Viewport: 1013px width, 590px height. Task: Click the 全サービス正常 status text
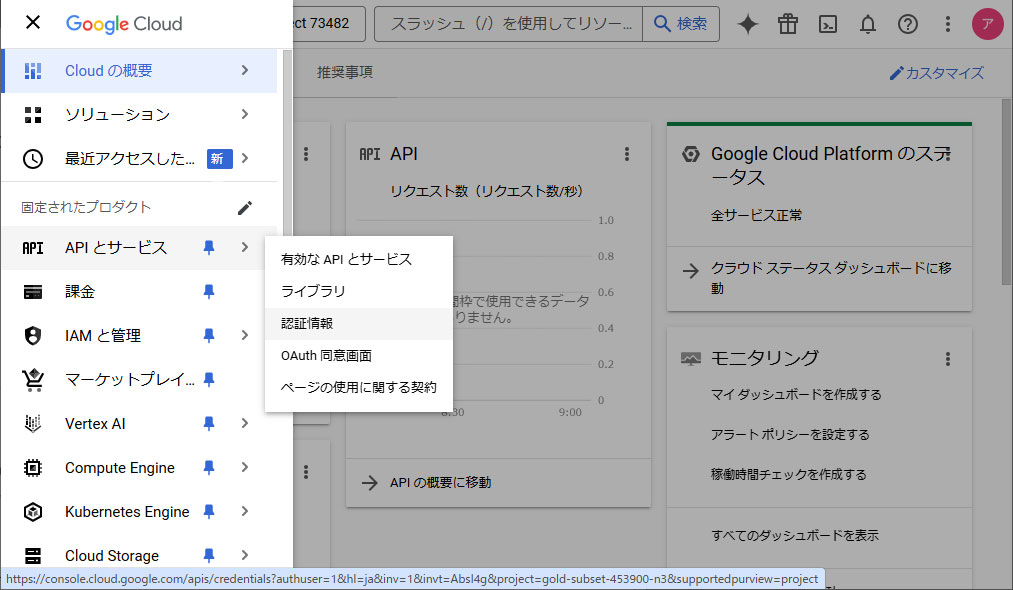[x=757, y=216]
